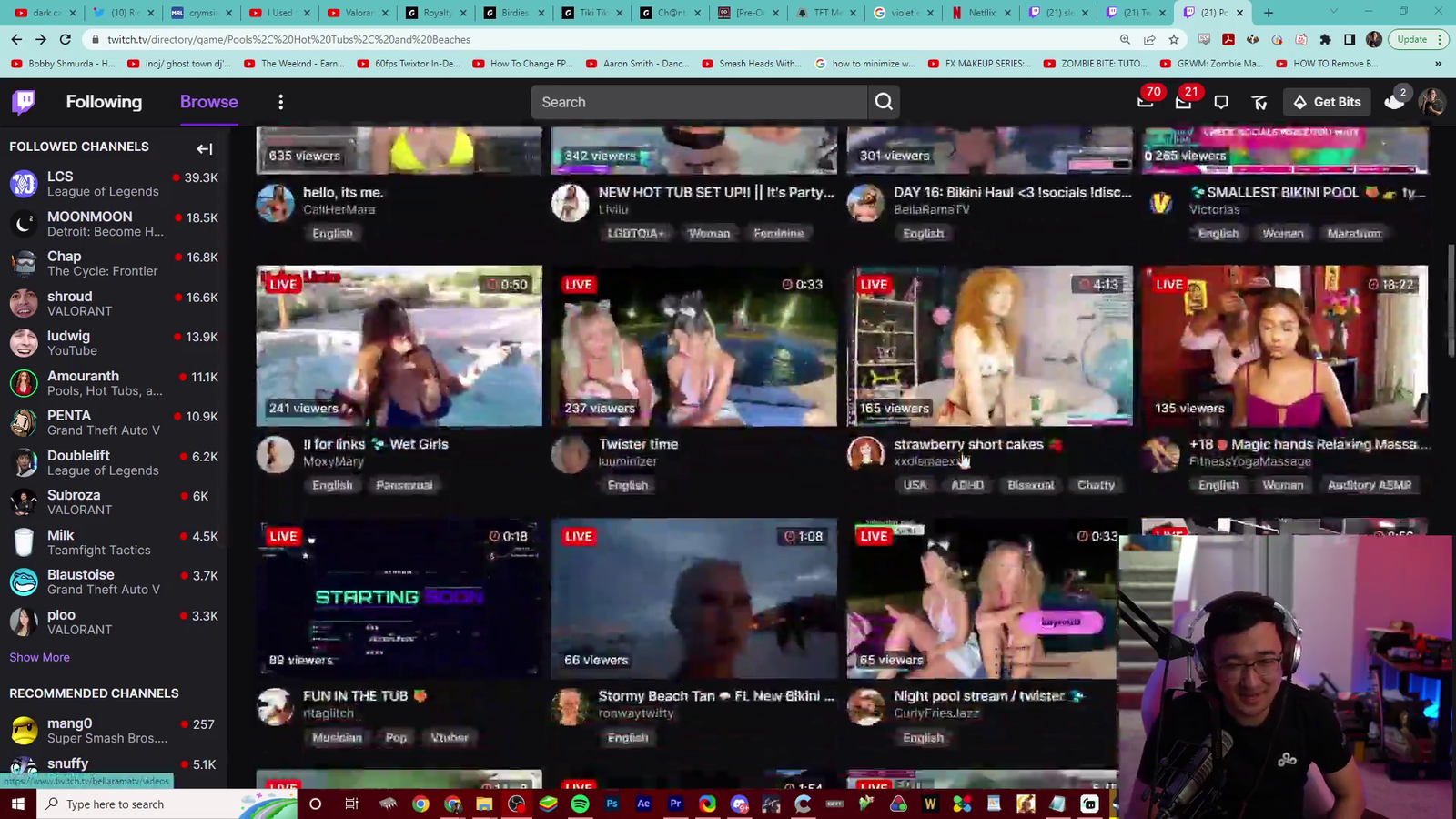Screen dimensions: 1456x819
Task: Close the active Twitch browser tab
Action: [1239, 13]
